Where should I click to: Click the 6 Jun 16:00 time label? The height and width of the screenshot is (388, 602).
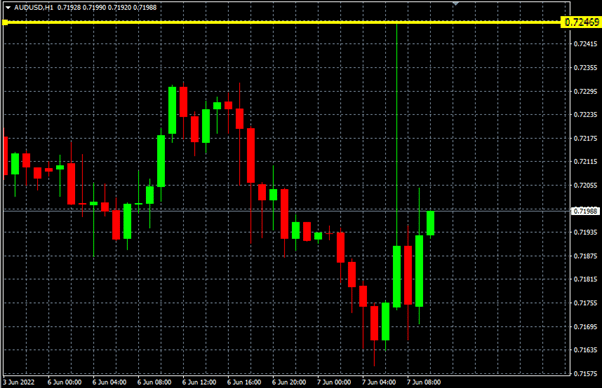point(244,382)
